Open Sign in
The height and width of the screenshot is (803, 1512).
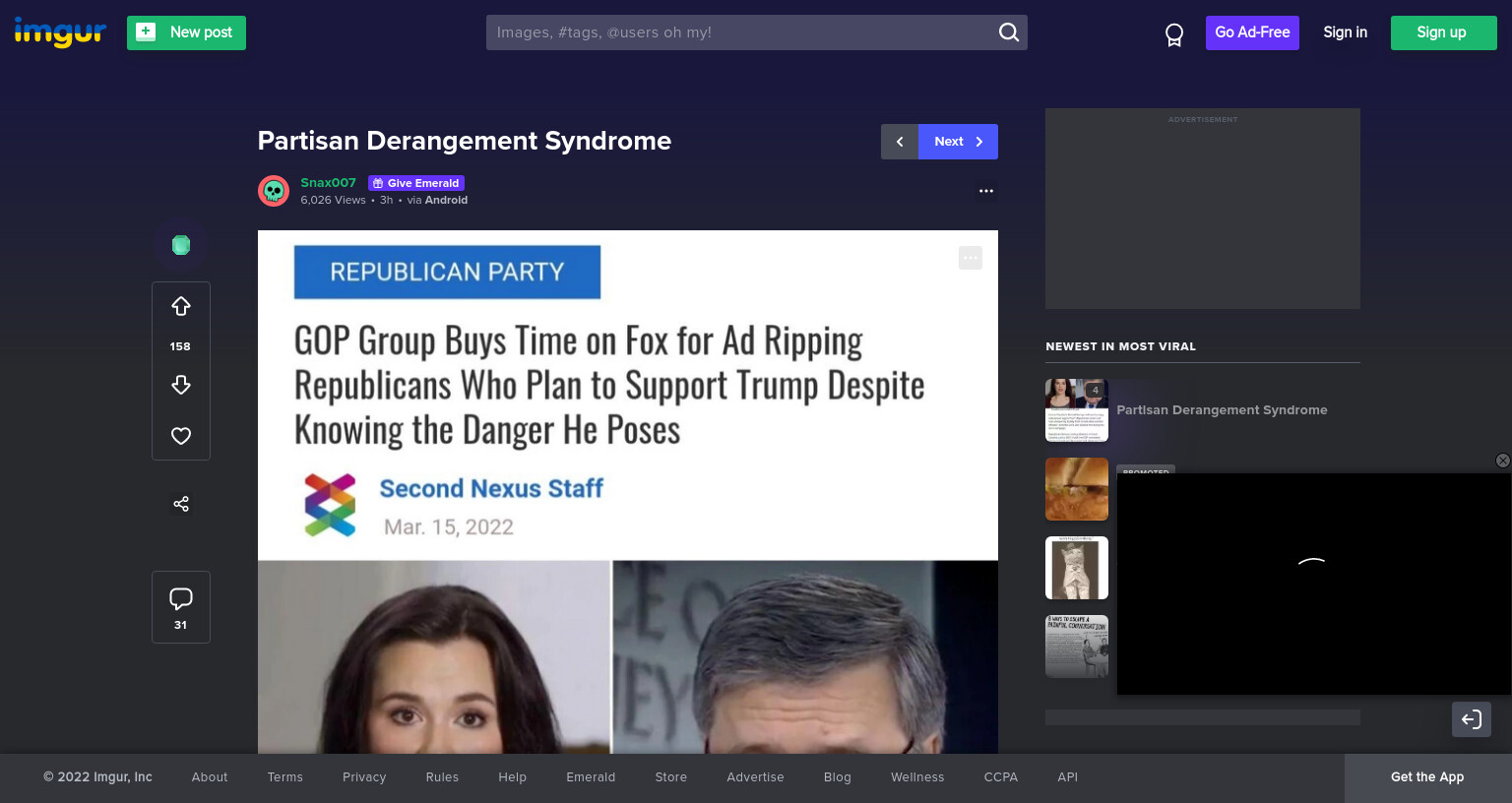pos(1345,32)
